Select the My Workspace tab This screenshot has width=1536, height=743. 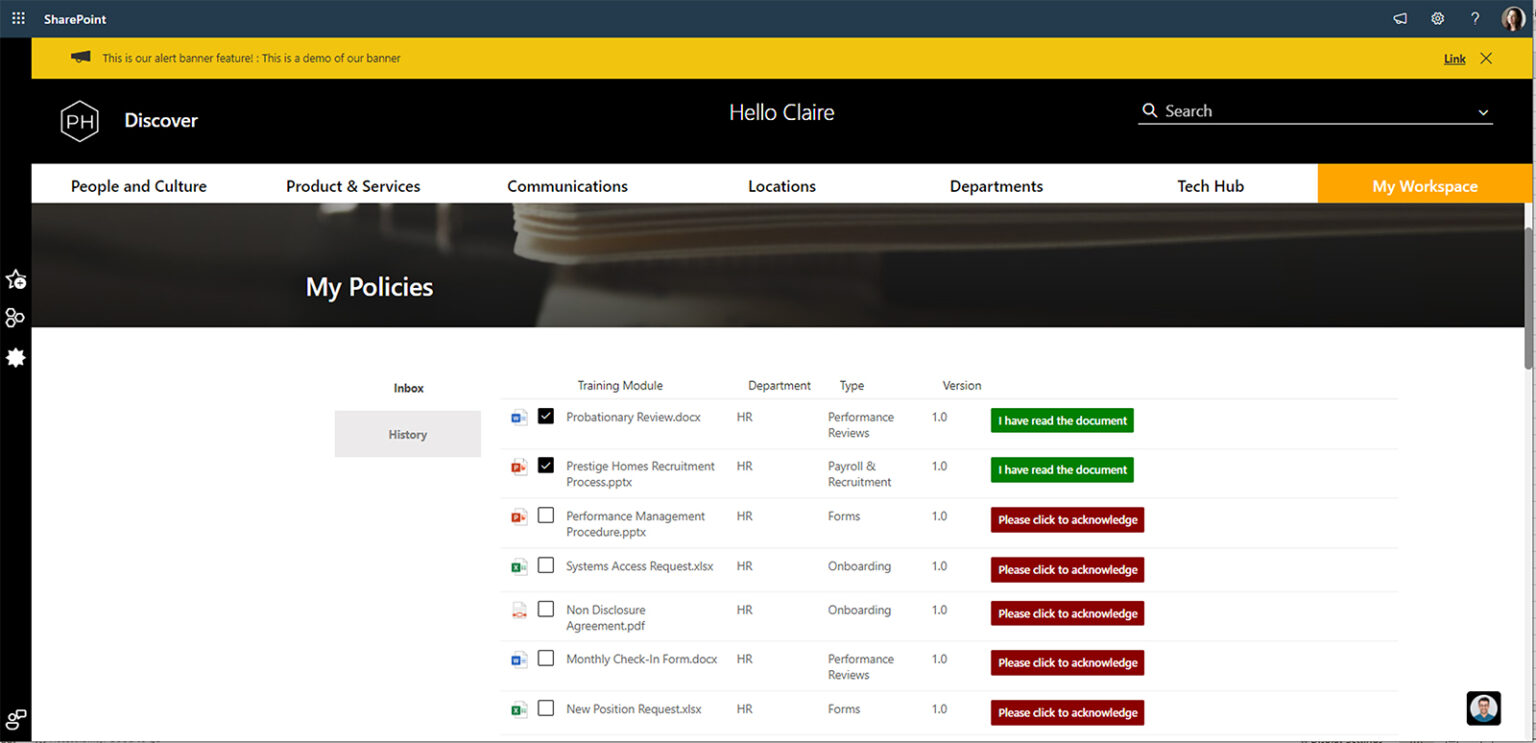1424,185
